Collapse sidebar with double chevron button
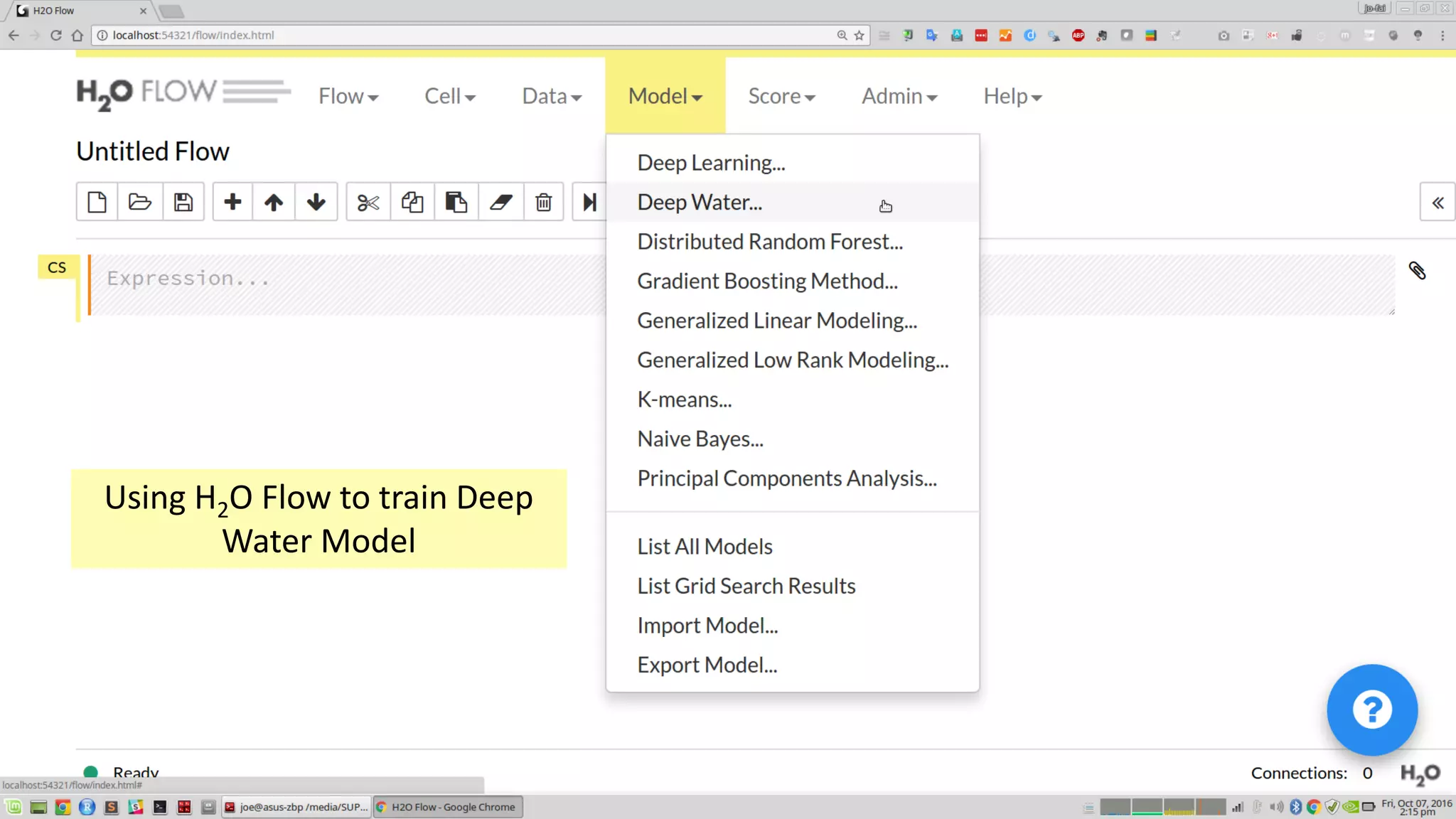The image size is (1456, 819). coord(1438,203)
